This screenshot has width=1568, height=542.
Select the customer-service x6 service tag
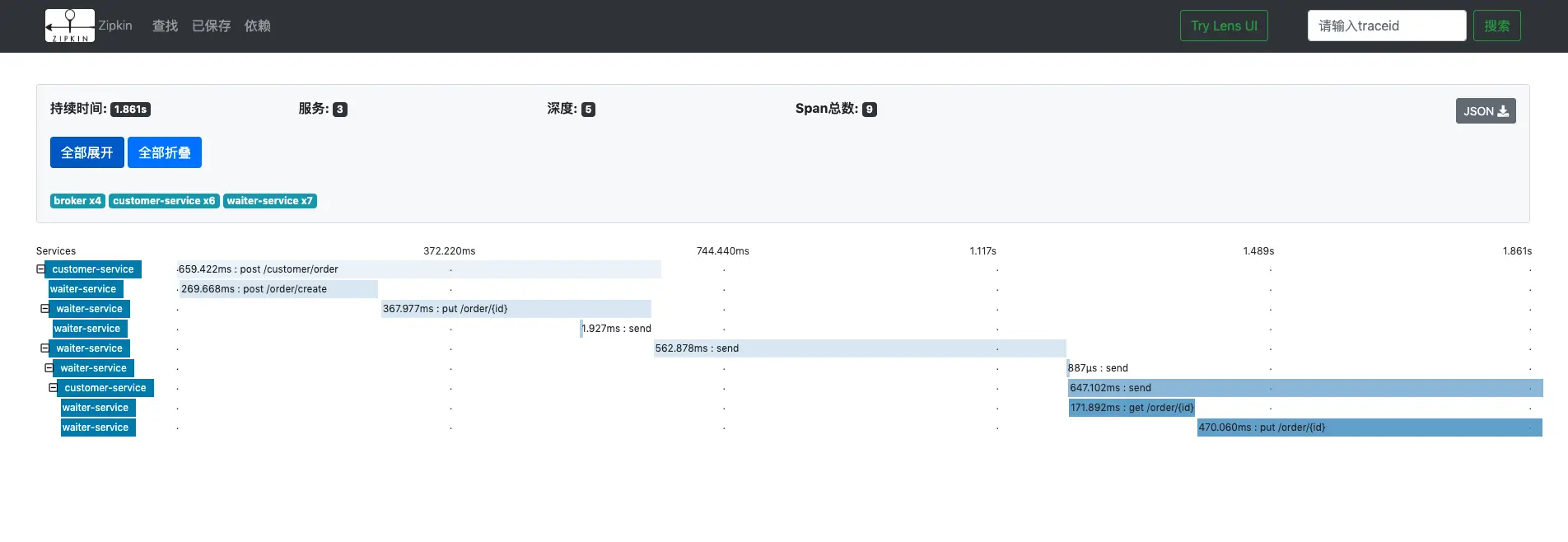pyautogui.click(x=164, y=201)
